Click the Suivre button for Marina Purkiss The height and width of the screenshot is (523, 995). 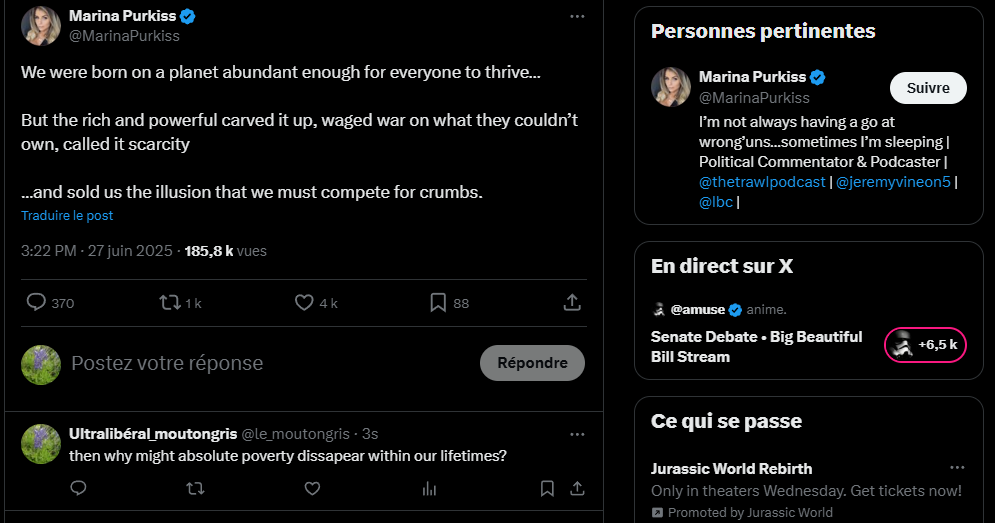click(x=928, y=88)
